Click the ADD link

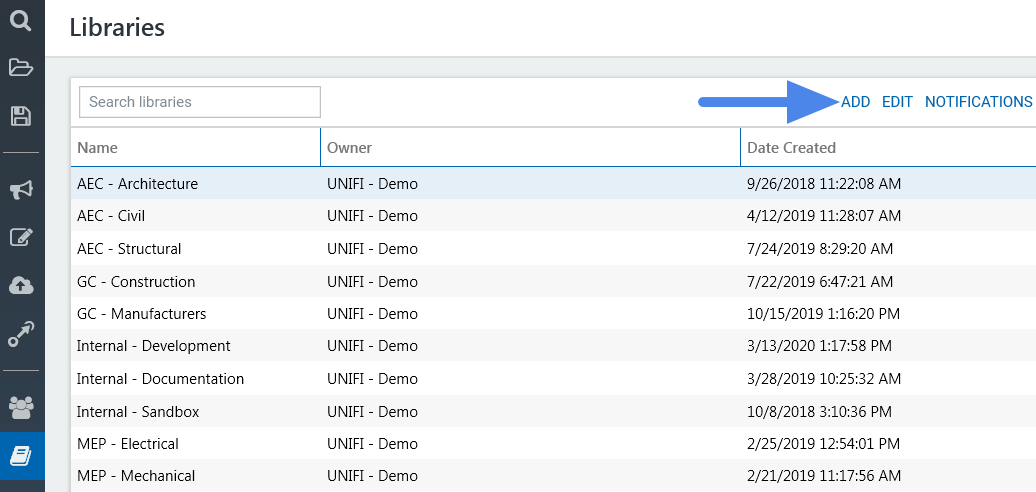click(856, 102)
